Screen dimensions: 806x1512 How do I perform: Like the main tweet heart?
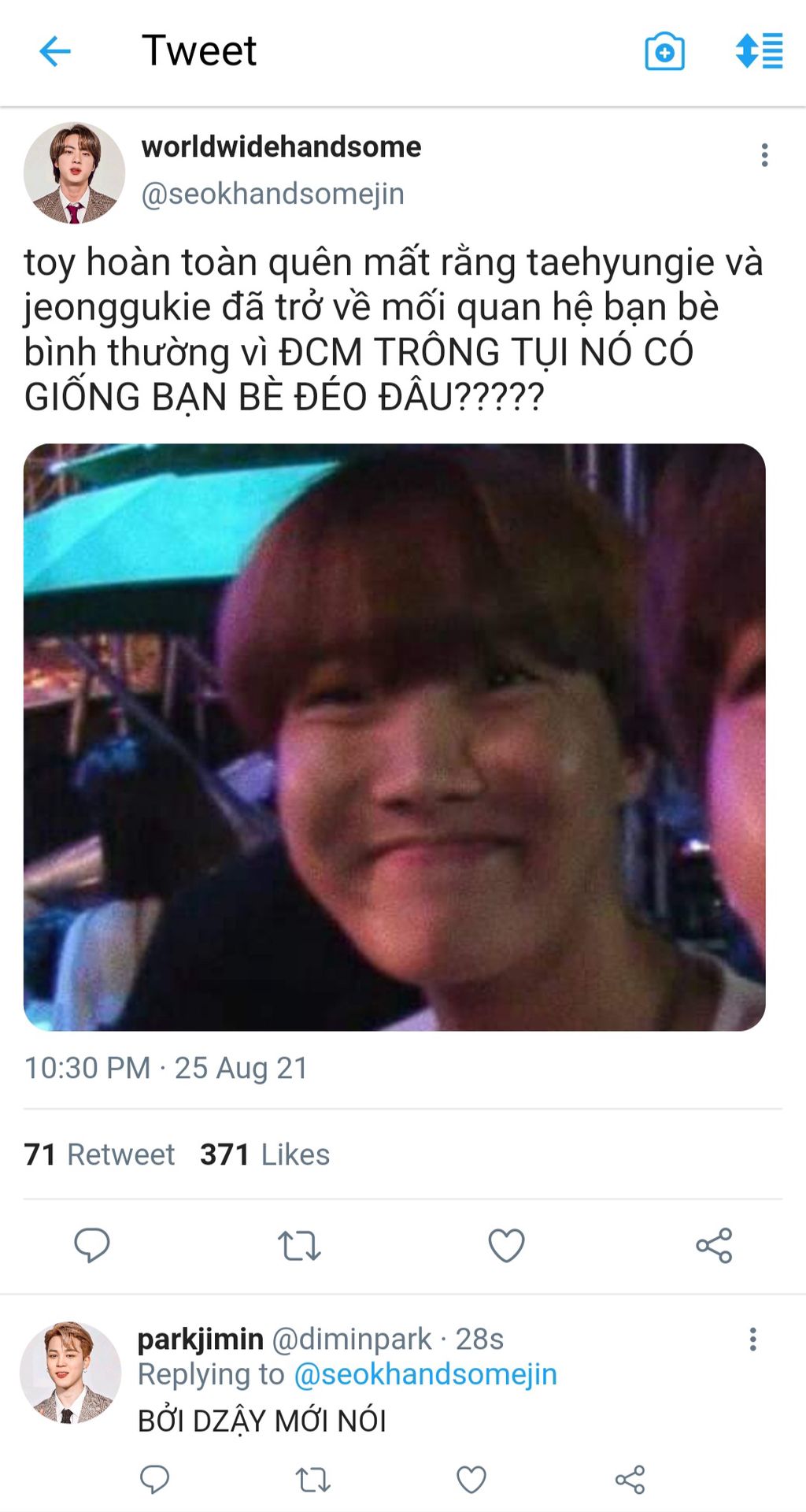point(506,1246)
